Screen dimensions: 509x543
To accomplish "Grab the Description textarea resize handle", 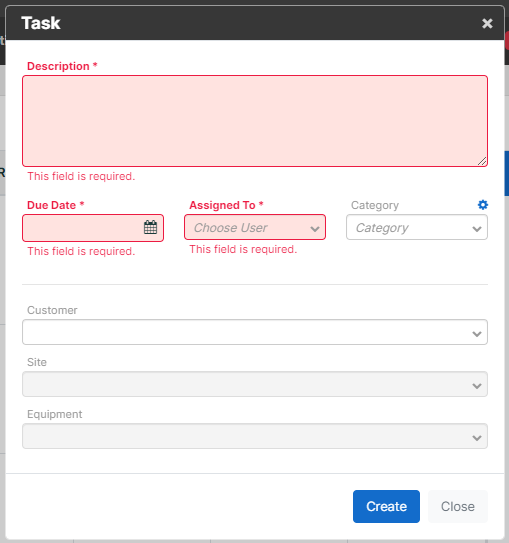I will (x=482, y=161).
